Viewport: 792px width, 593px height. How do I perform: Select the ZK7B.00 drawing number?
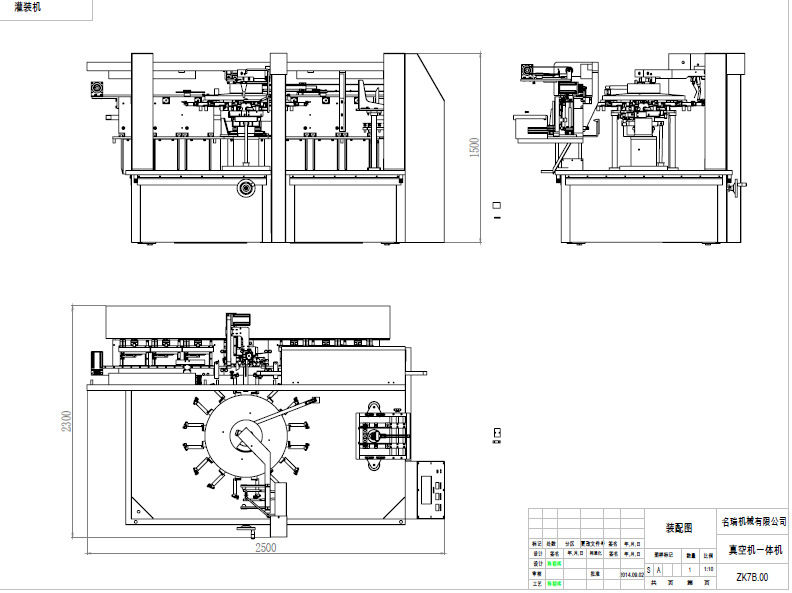(754, 577)
